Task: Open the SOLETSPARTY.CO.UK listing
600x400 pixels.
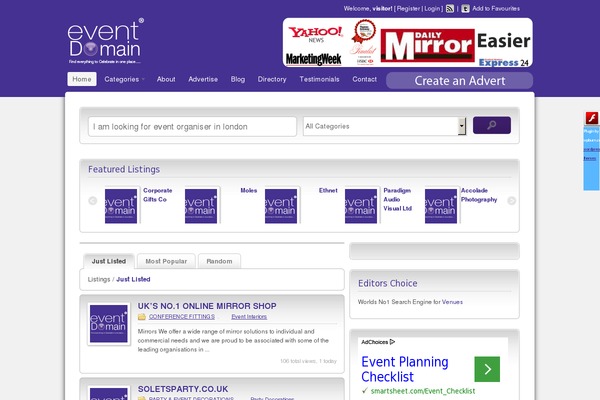Action: click(x=183, y=389)
